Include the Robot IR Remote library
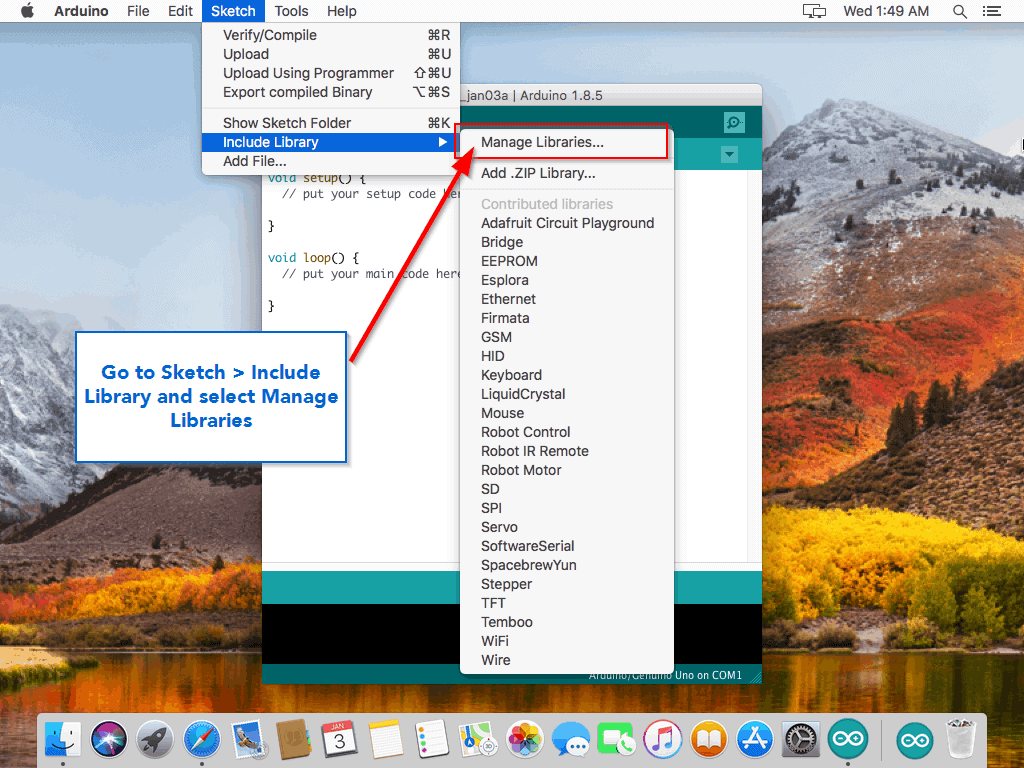 (567, 451)
